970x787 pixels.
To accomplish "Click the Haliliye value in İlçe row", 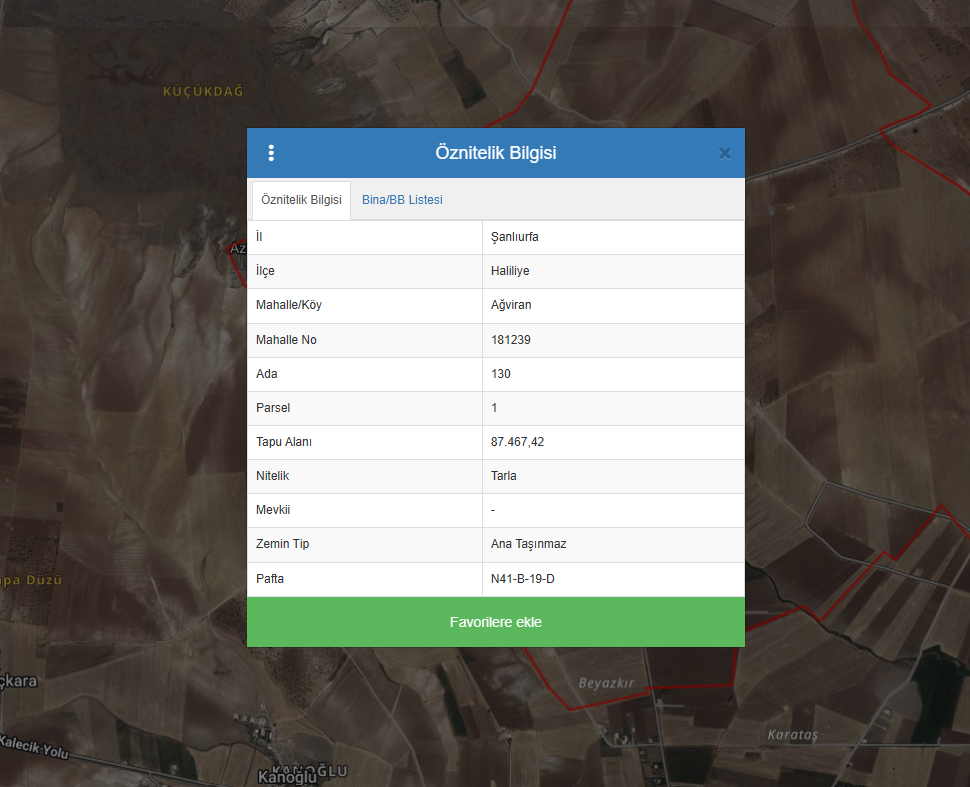I will pyautogui.click(x=510, y=271).
